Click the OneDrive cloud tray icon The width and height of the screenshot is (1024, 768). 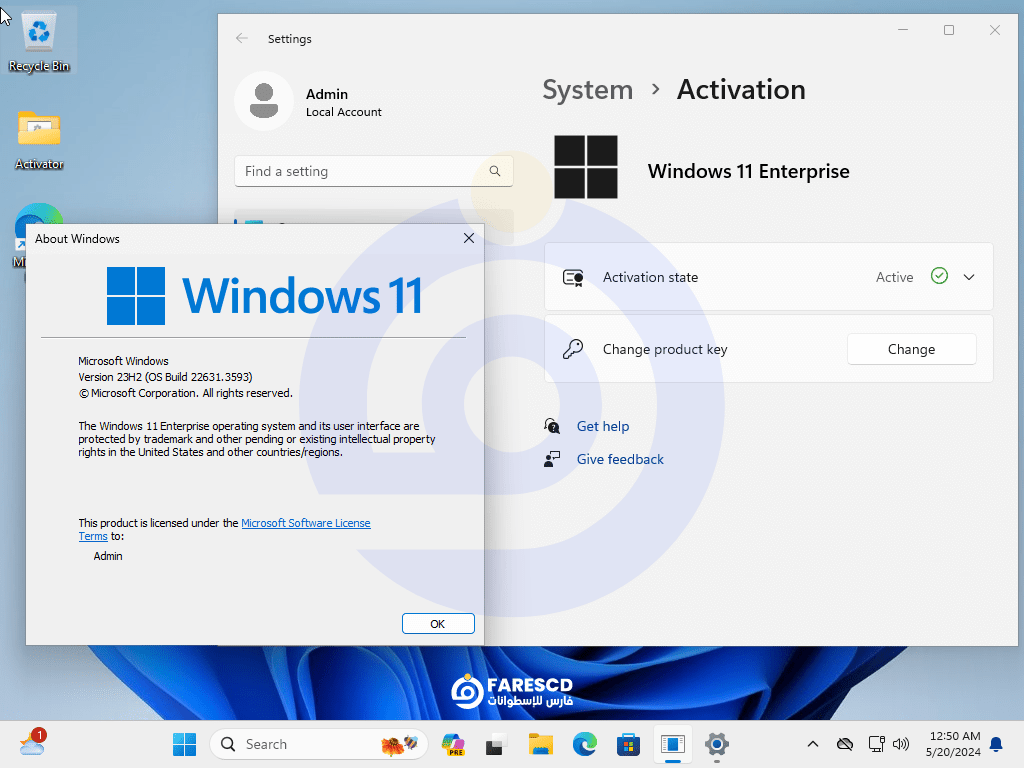point(844,744)
